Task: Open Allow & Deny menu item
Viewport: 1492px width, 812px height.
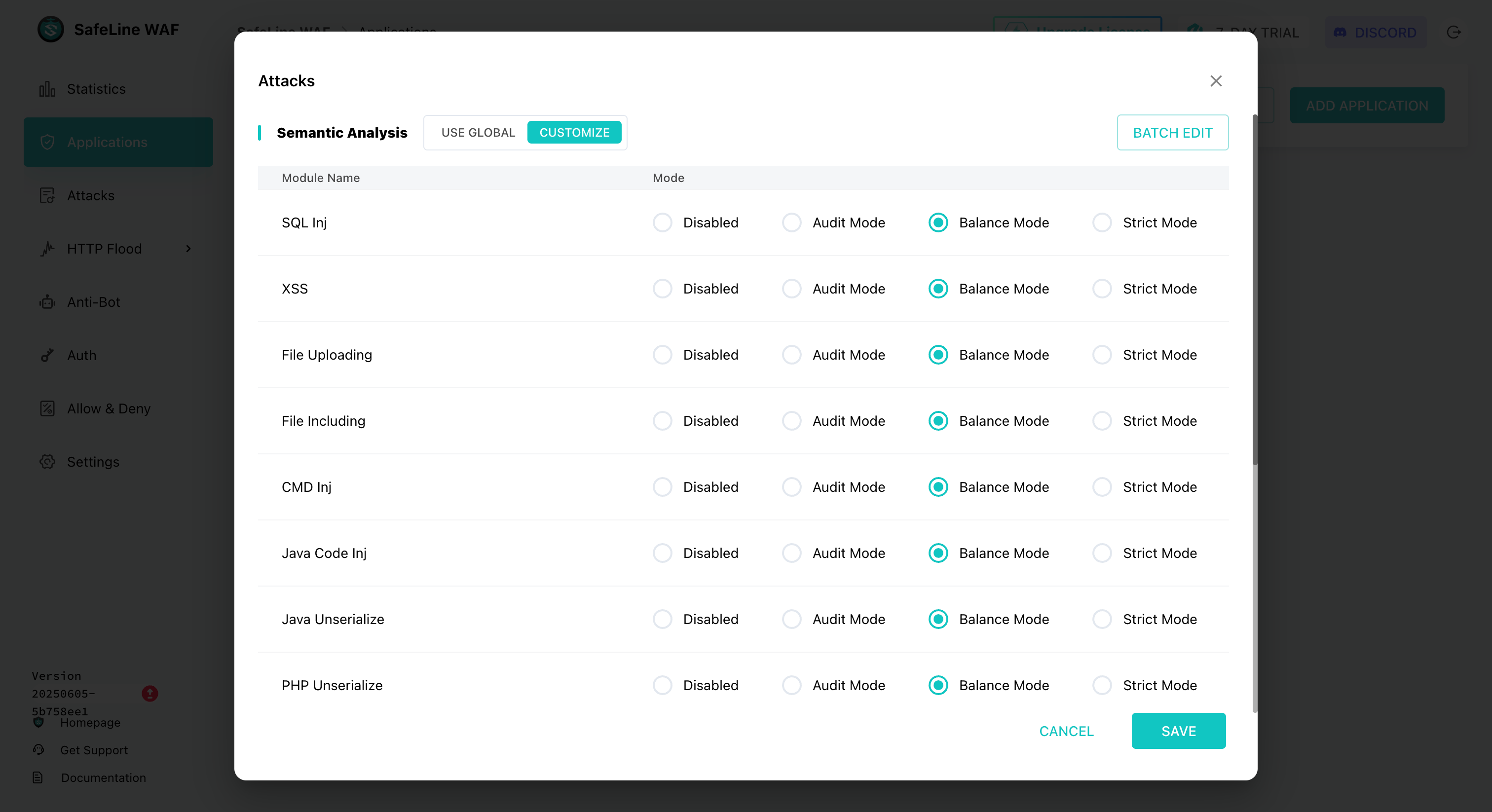Action: pyautogui.click(x=118, y=409)
